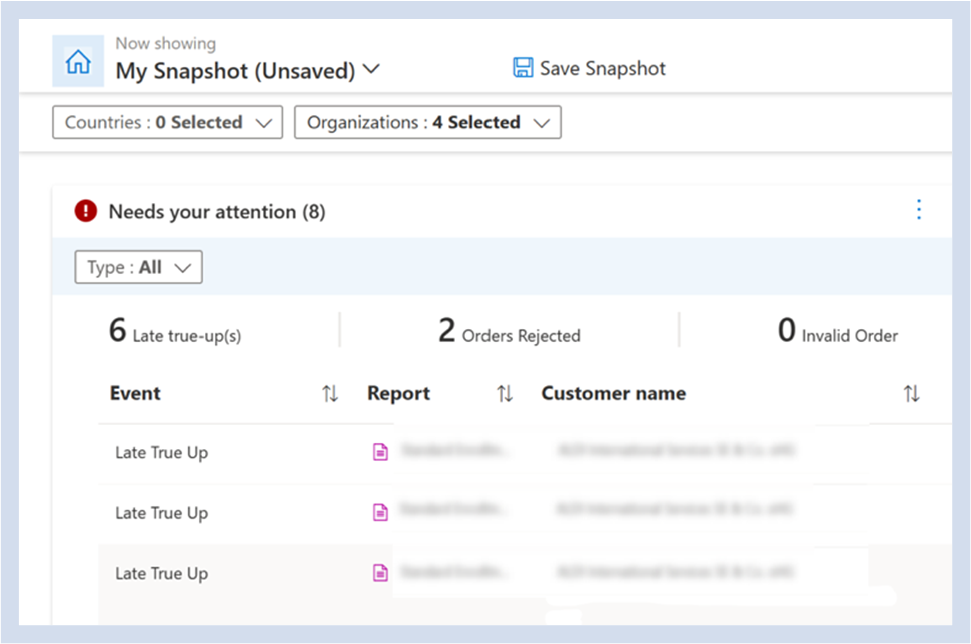Select the first Late True Up row
Screen dimensions: 971x644
pos(161,453)
